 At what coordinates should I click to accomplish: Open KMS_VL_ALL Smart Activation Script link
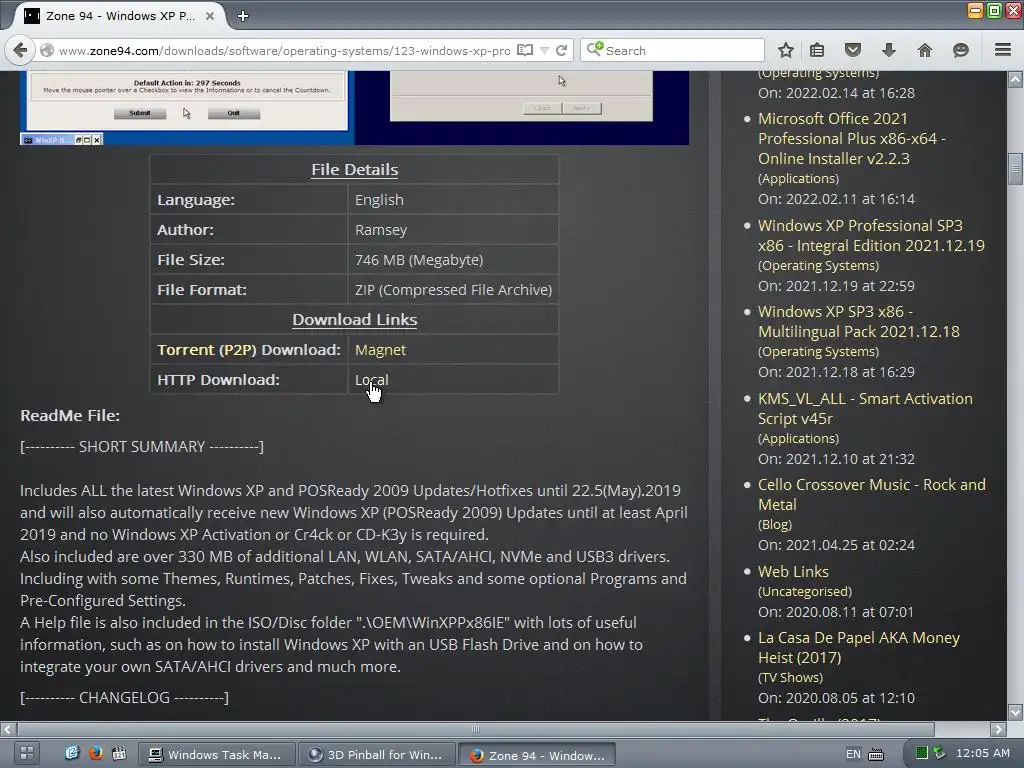865,409
